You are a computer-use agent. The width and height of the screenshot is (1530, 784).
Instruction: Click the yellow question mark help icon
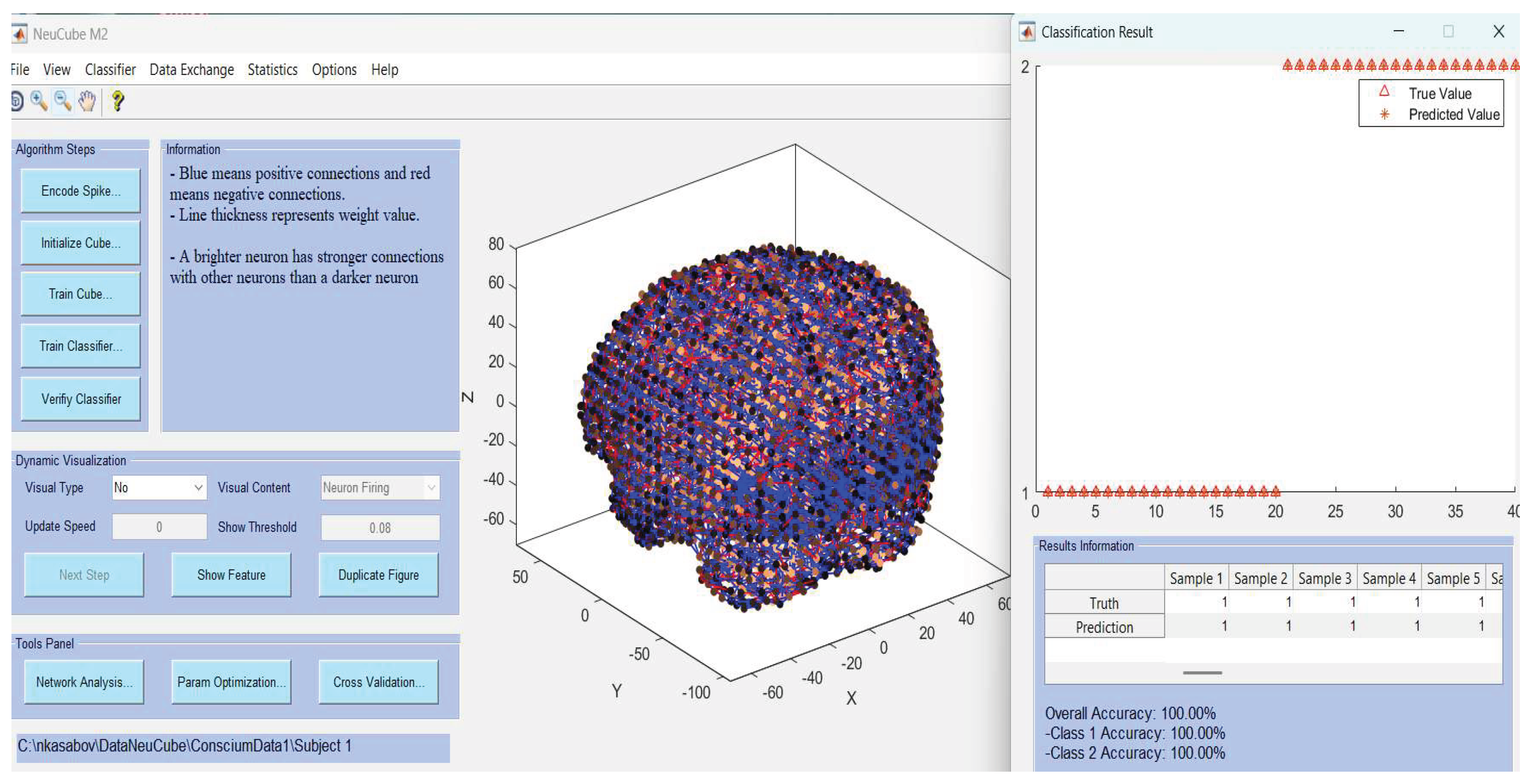(118, 101)
